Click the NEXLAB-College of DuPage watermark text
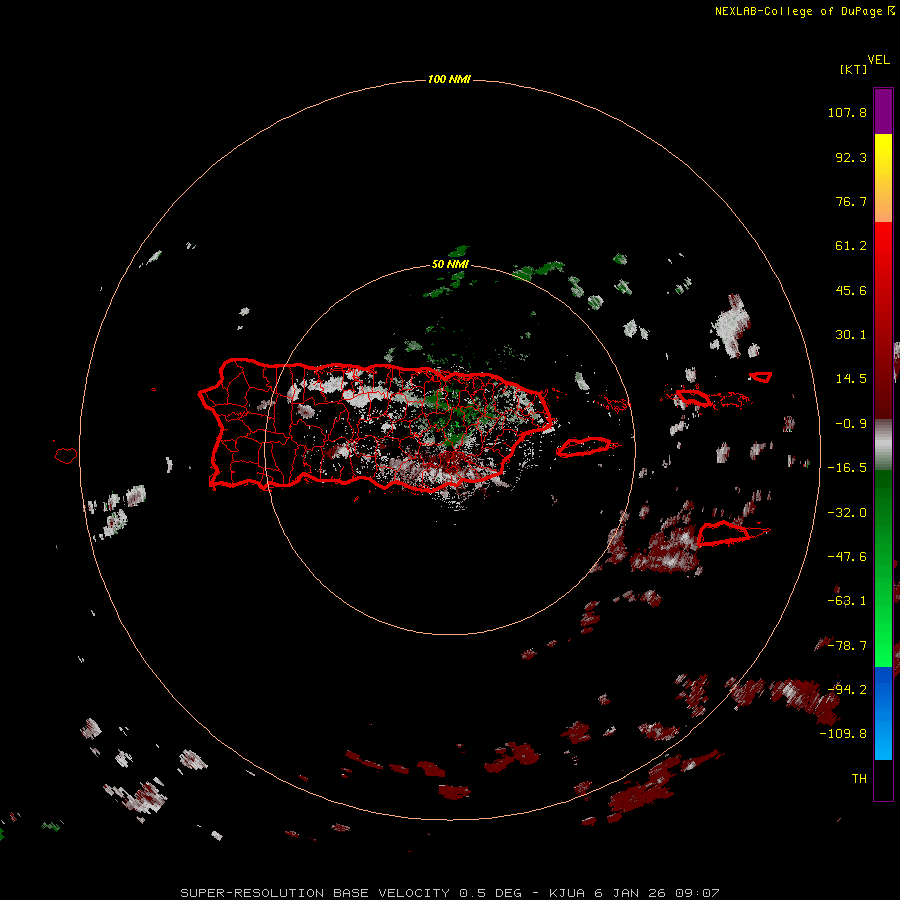Screen dimensions: 900x900 point(804,11)
